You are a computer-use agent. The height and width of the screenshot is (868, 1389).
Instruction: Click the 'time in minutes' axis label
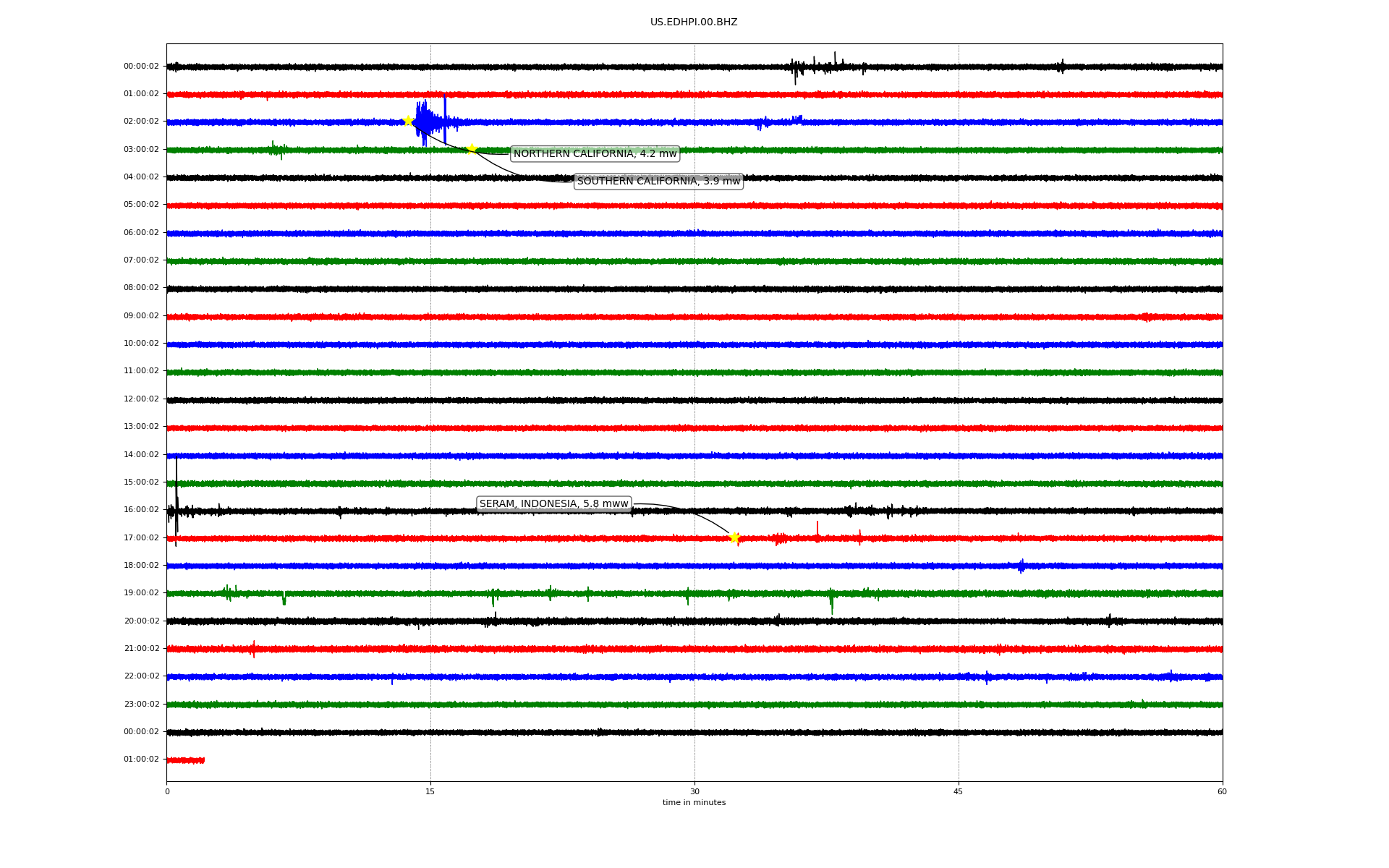(x=694, y=802)
